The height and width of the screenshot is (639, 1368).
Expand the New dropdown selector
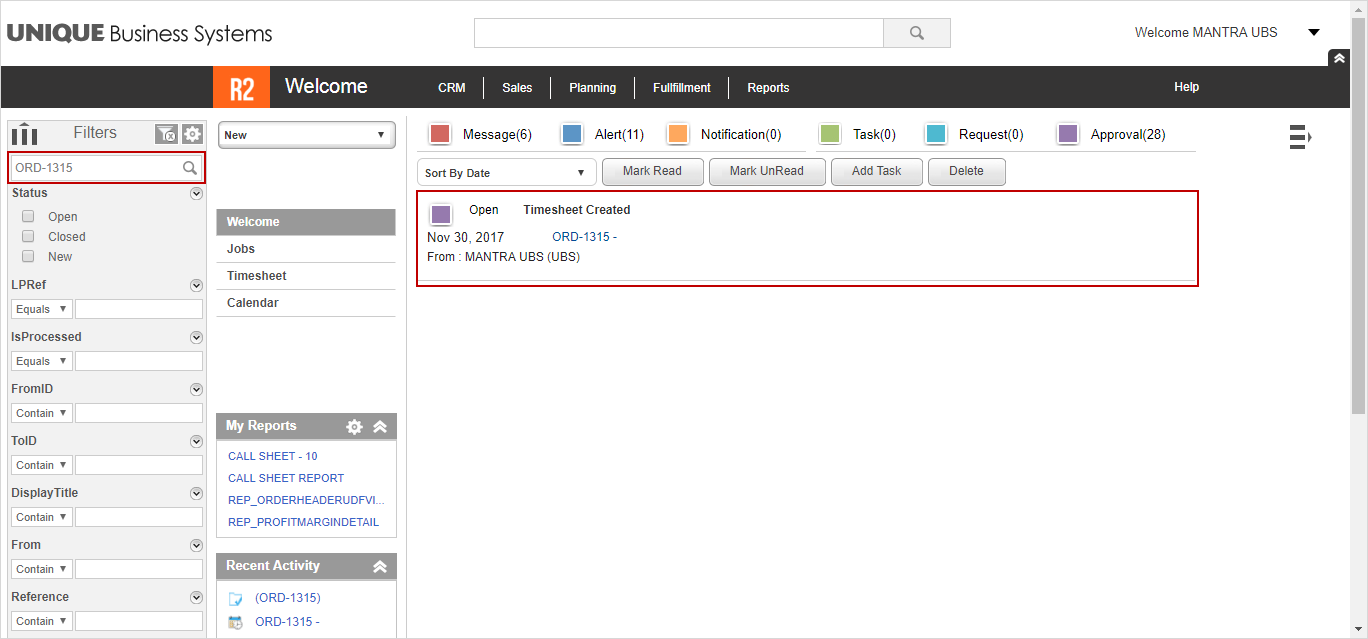tap(306, 135)
